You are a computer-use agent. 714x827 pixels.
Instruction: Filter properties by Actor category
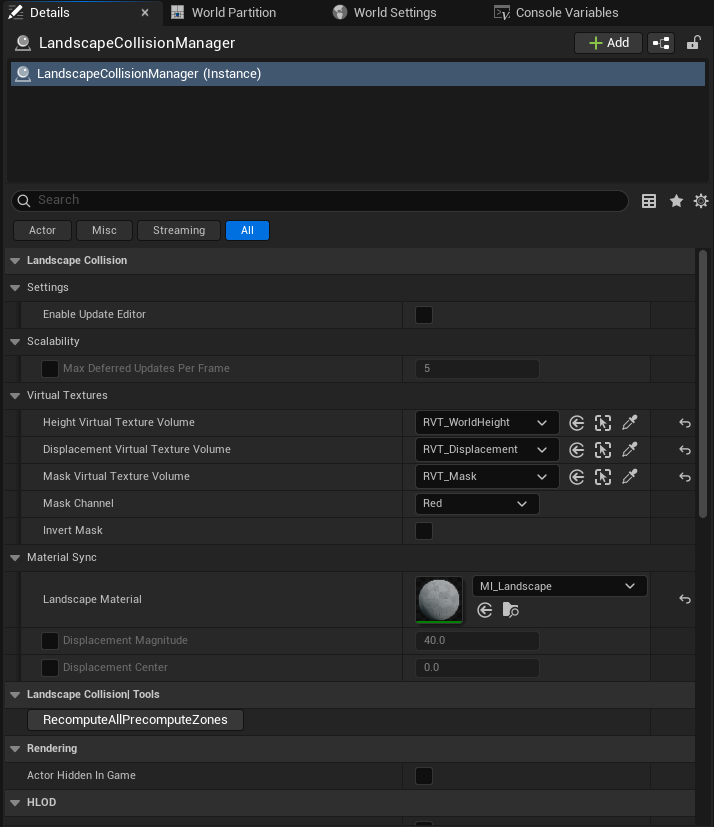pyautogui.click(x=42, y=230)
